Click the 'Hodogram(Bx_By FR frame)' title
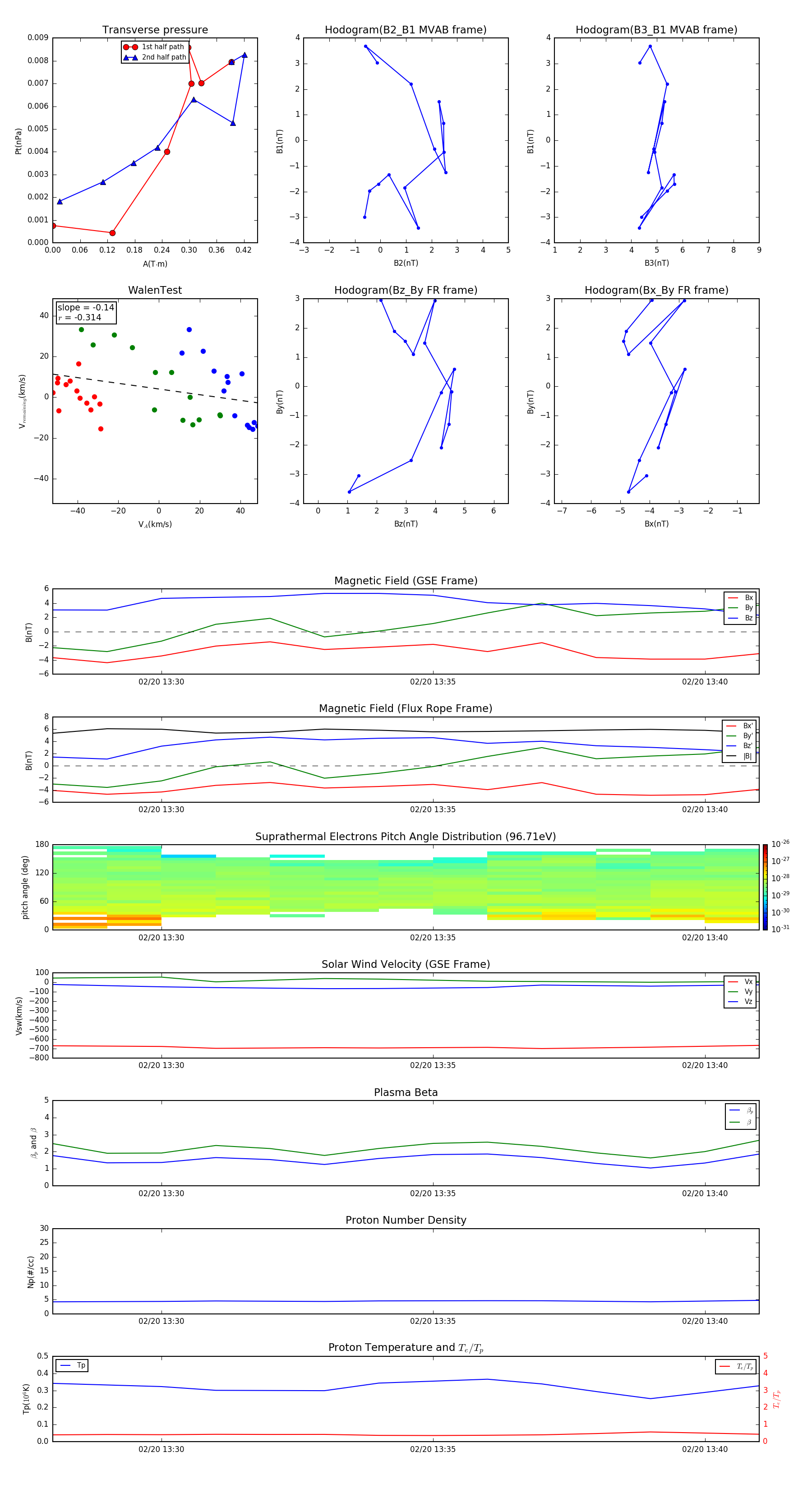 tap(656, 290)
